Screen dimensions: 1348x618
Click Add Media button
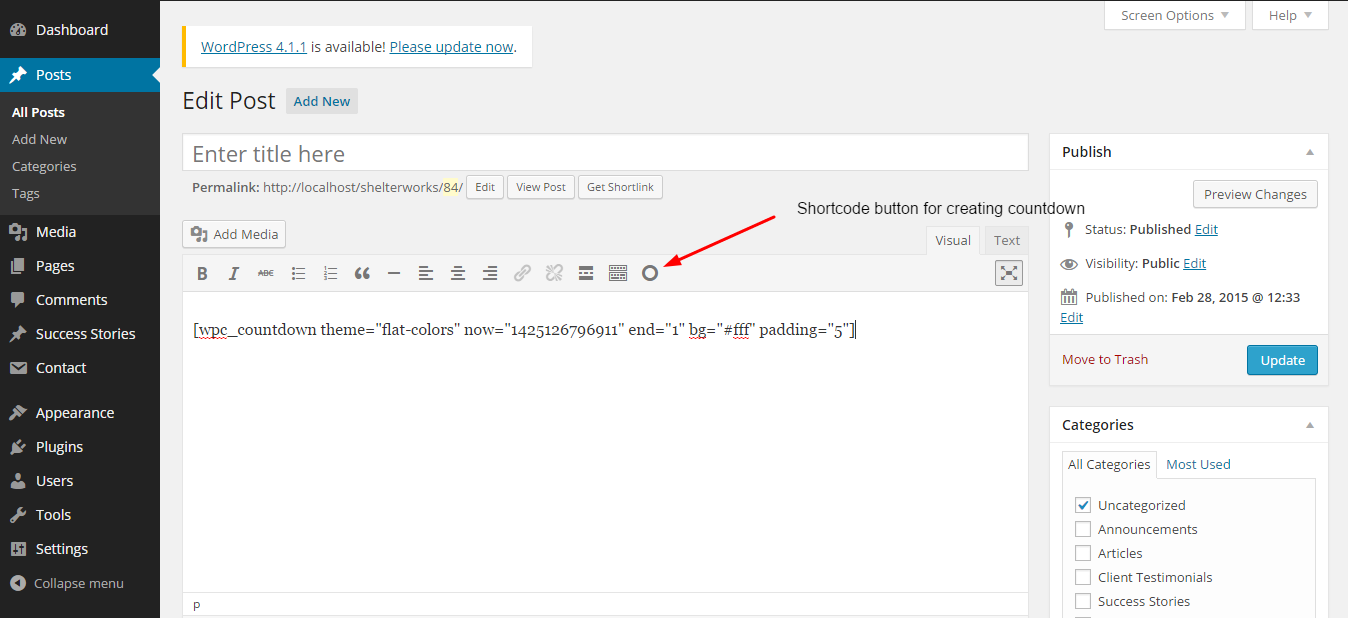pyautogui.click(x=234, y=234)
